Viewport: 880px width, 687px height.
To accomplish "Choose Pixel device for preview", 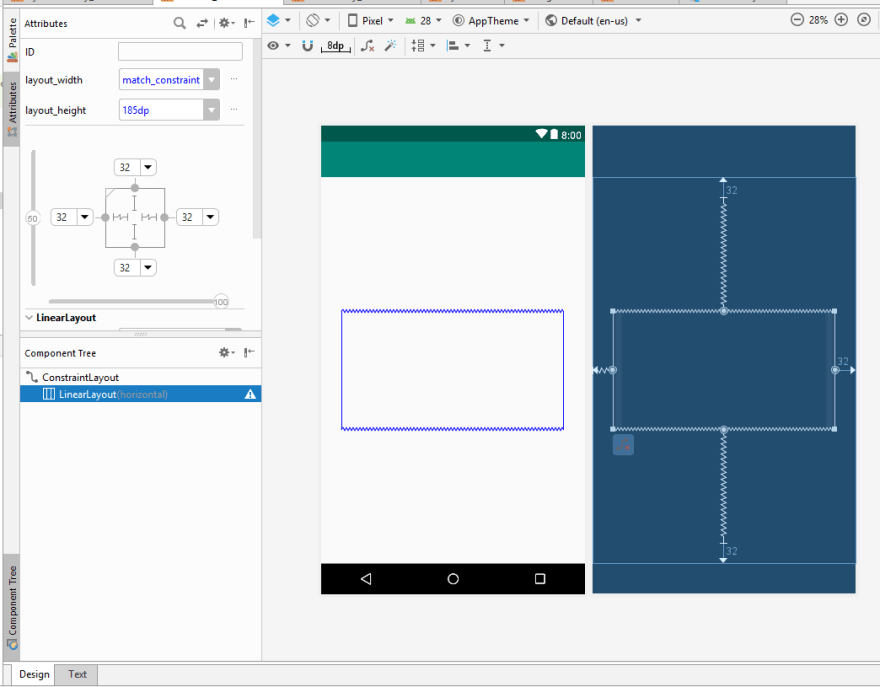I will [370, 21].
